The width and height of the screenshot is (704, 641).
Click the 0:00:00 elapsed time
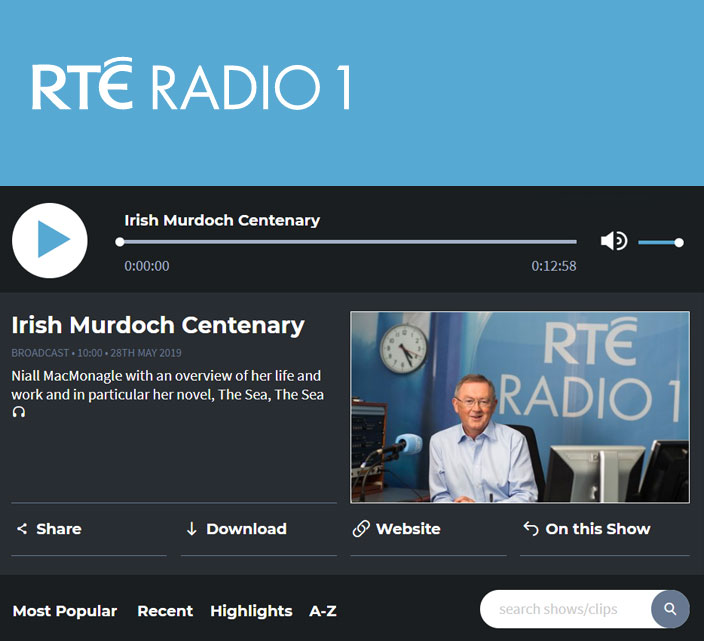[x=147, y=266]
